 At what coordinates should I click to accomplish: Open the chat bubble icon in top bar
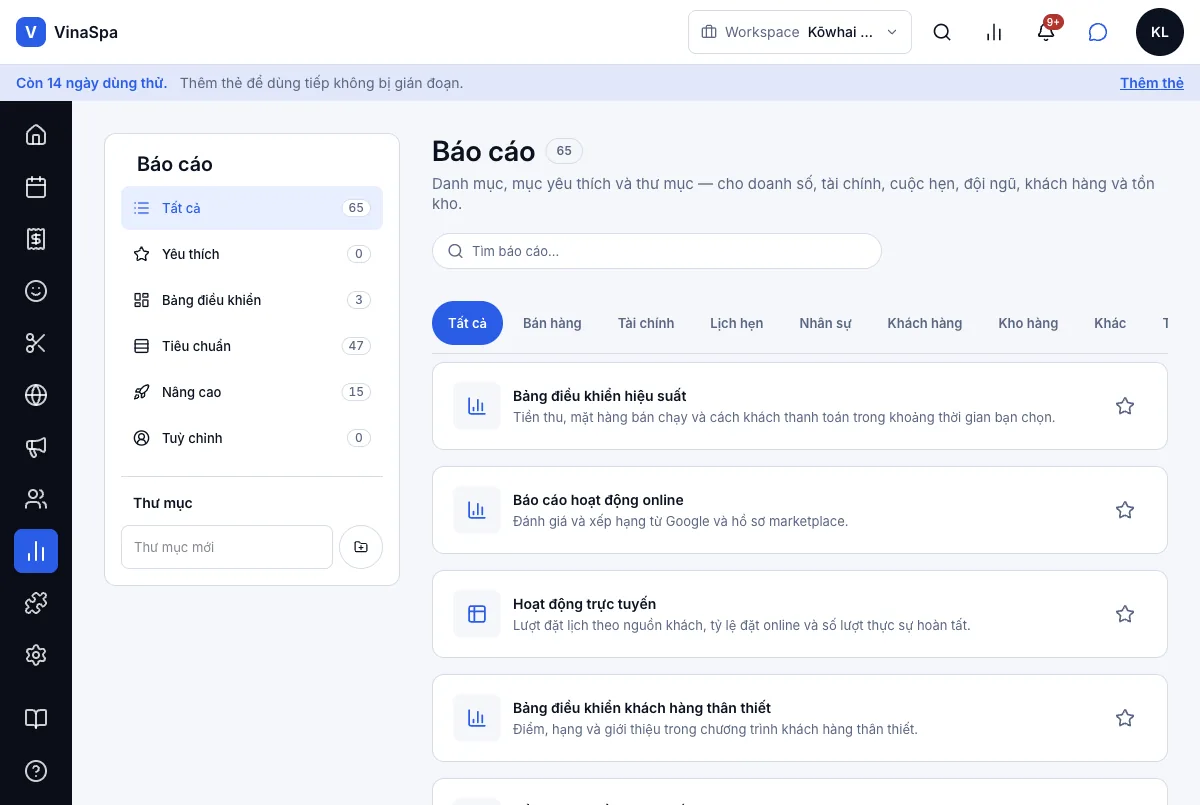point(1098,32)
